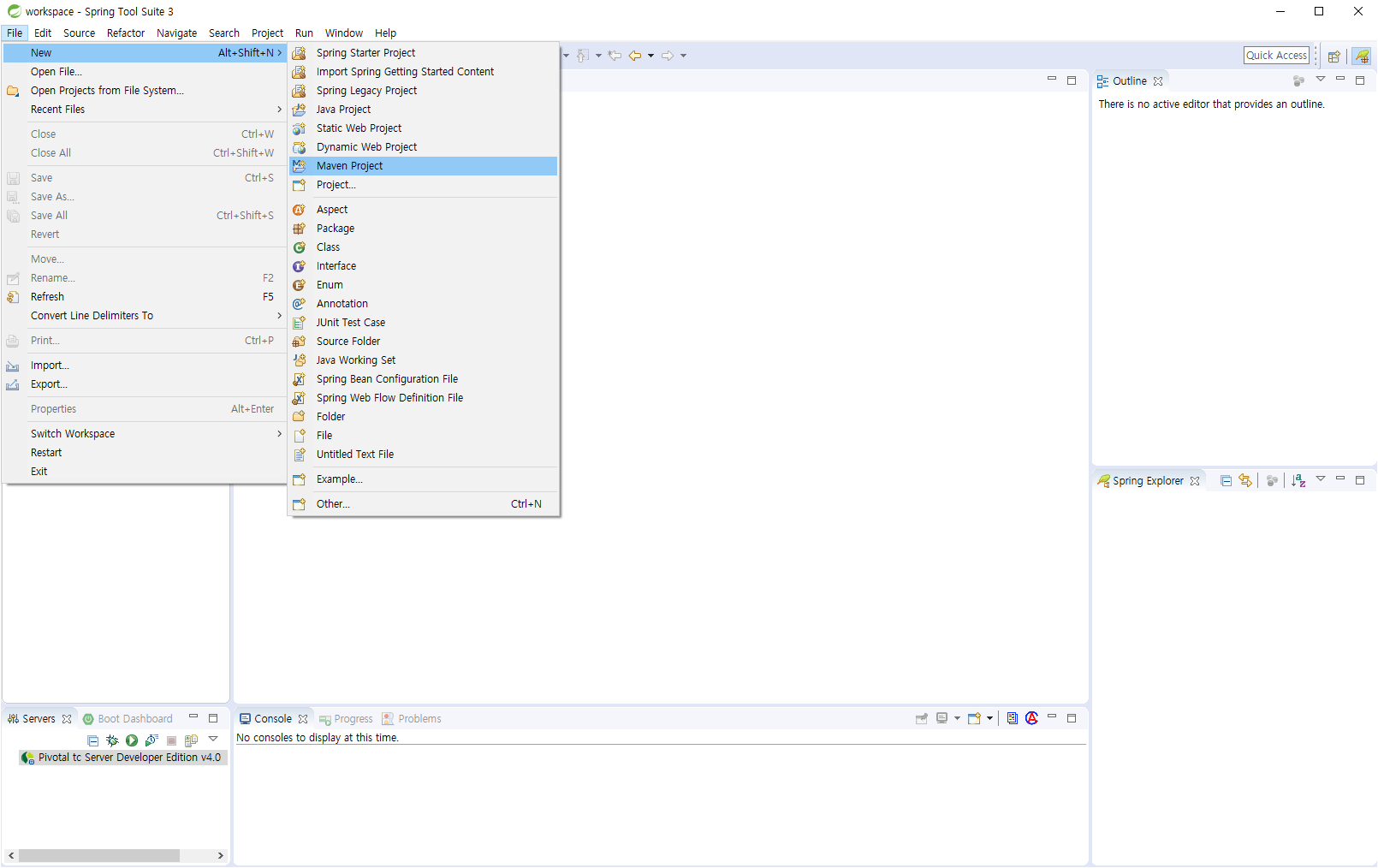
Task: Open the Display Selected Console dropdown arrow
Action: (x=957, y=719)
